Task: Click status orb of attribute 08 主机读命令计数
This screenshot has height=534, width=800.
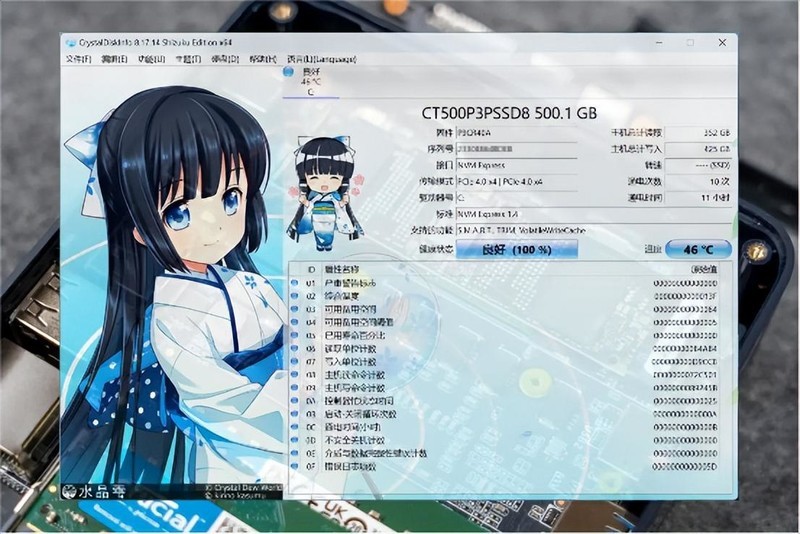Action: pos(294,374)
